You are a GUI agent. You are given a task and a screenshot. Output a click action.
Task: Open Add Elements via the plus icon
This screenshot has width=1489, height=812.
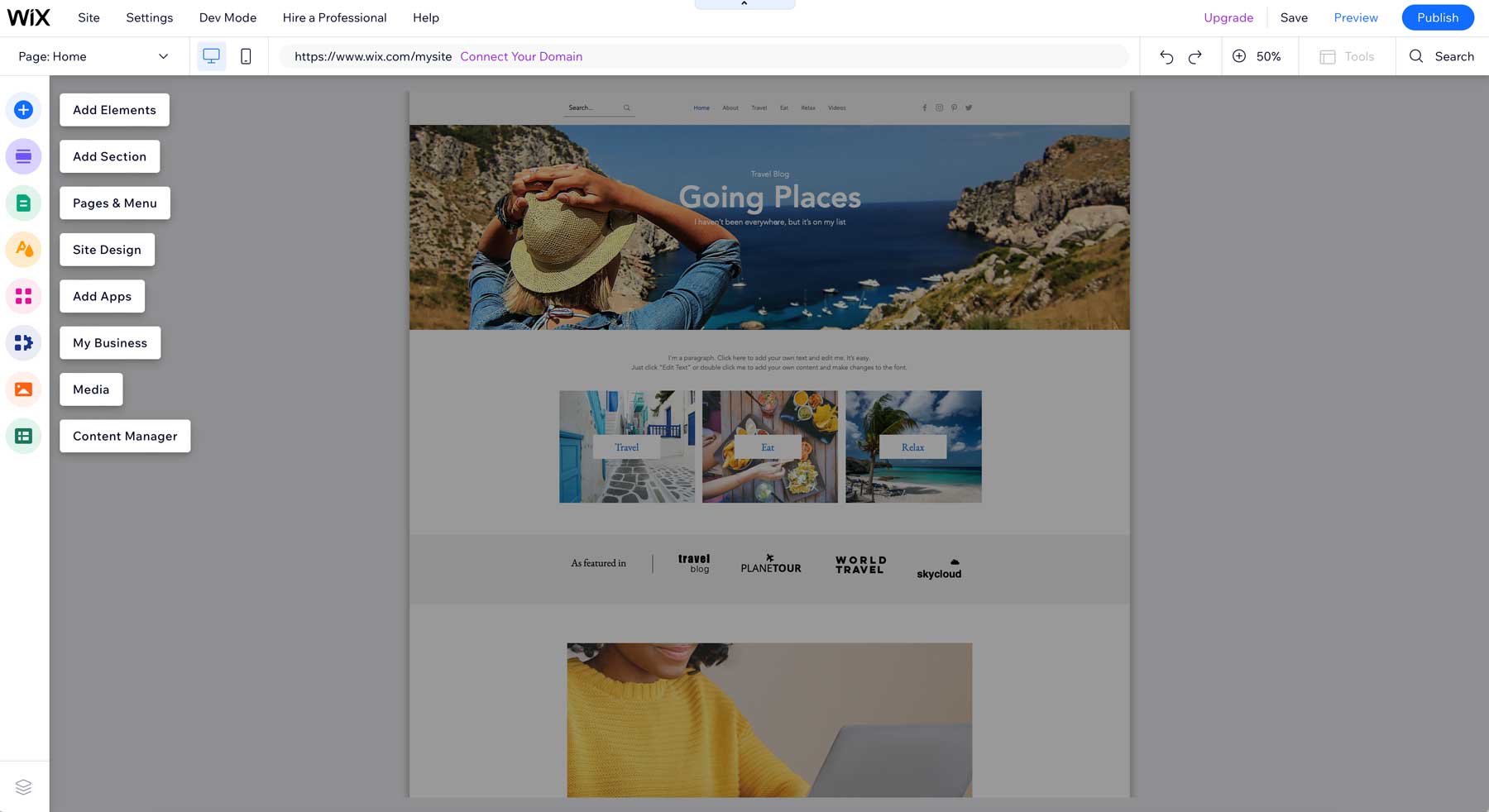point(23,108)
